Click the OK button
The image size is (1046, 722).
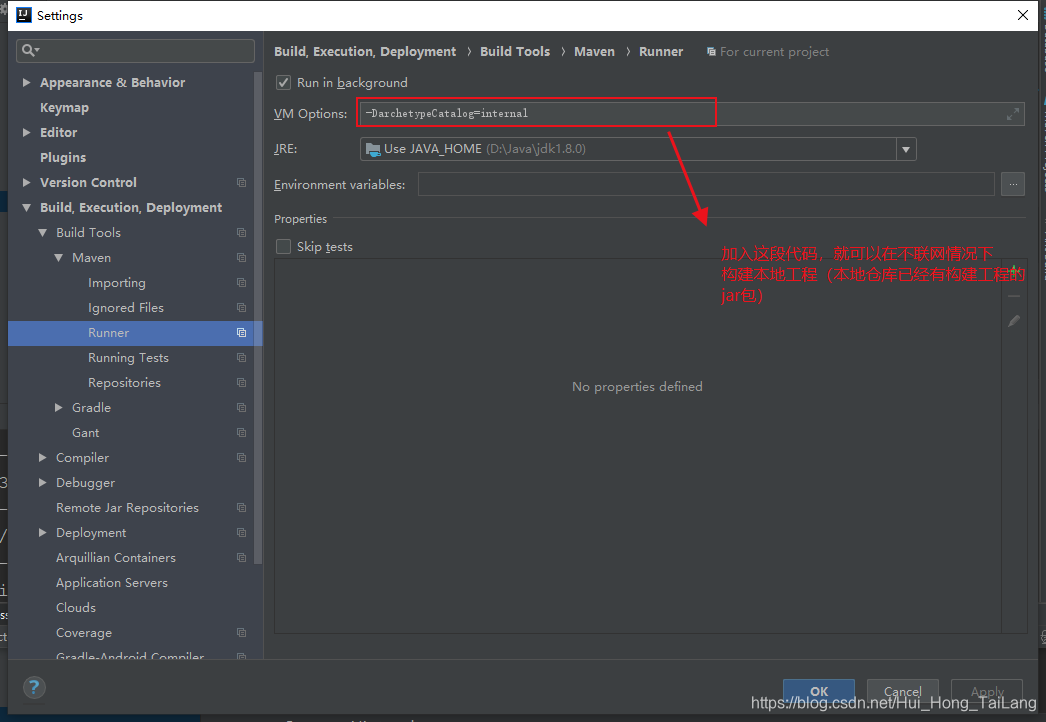tap(819, 691)
